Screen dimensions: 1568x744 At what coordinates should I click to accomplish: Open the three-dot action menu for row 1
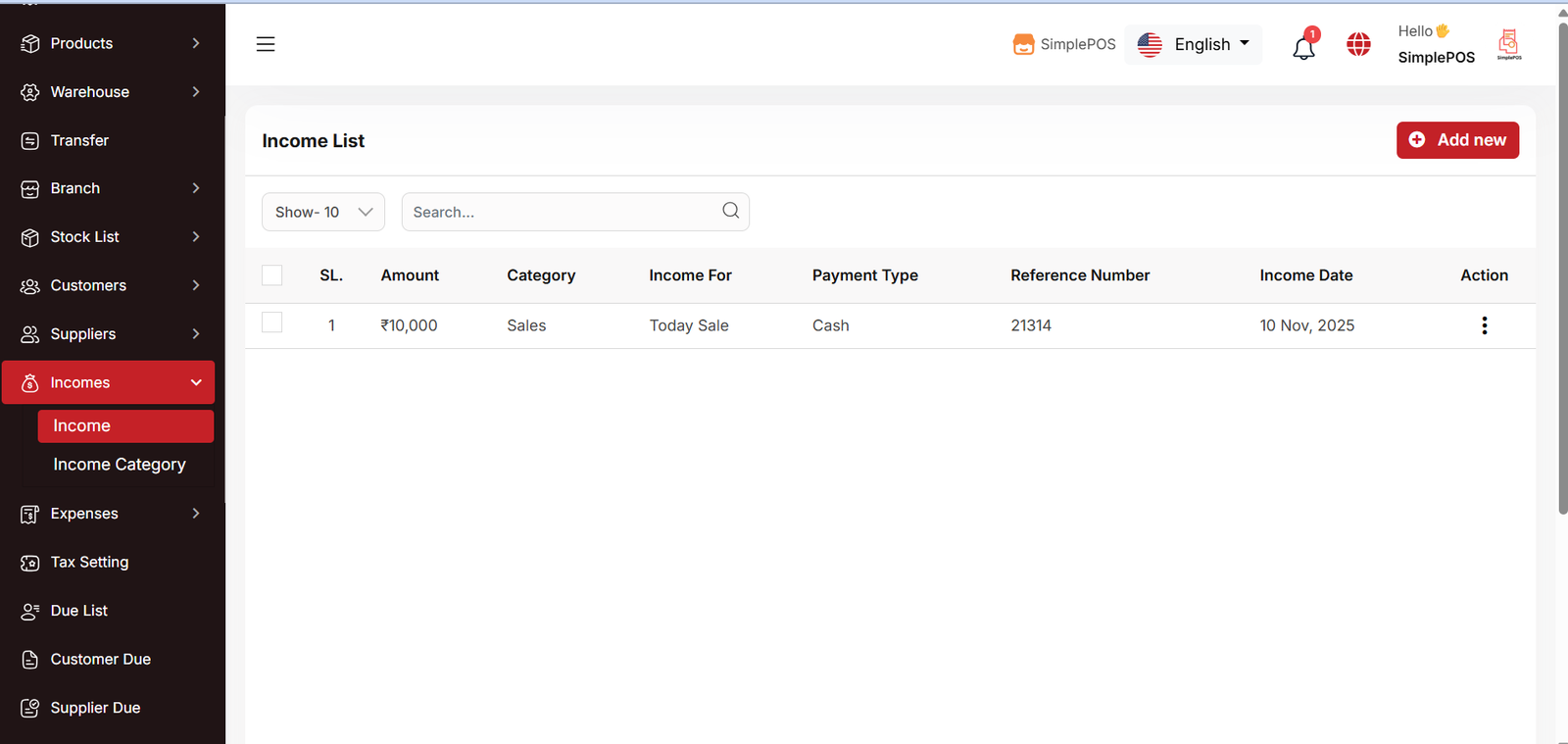point(1484,325)
